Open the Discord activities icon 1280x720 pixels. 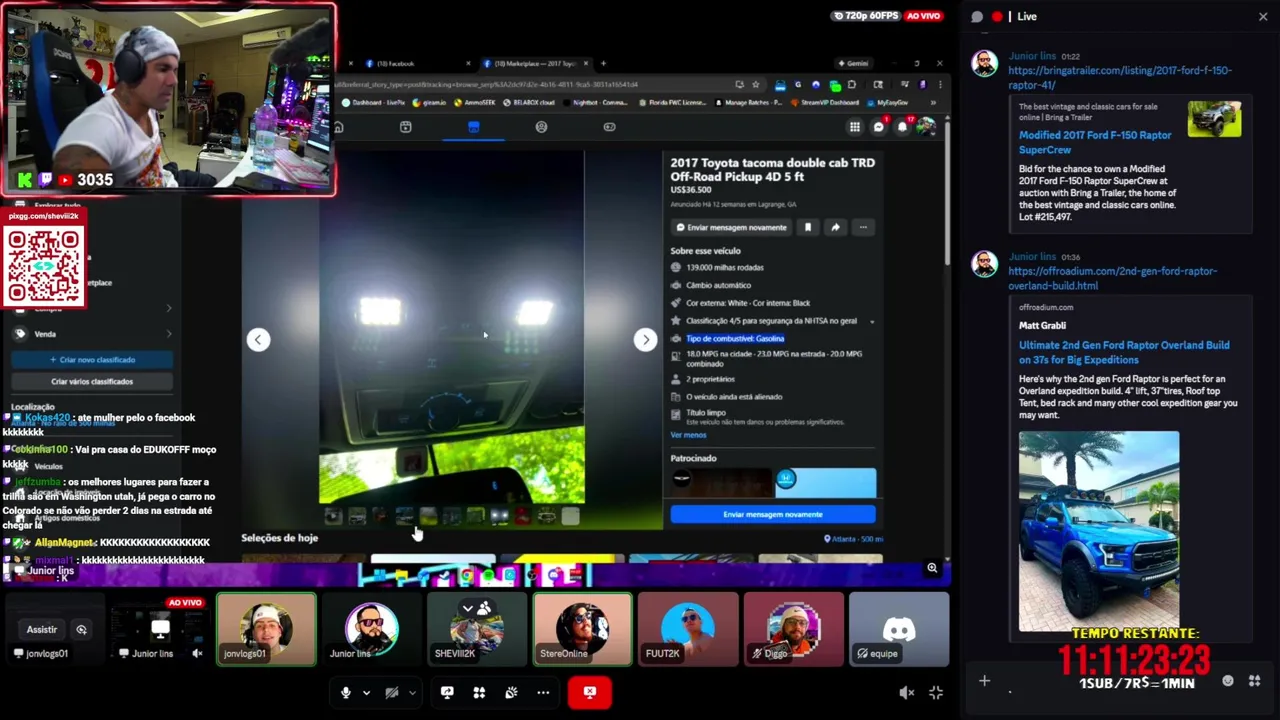[x=479, y=692]
